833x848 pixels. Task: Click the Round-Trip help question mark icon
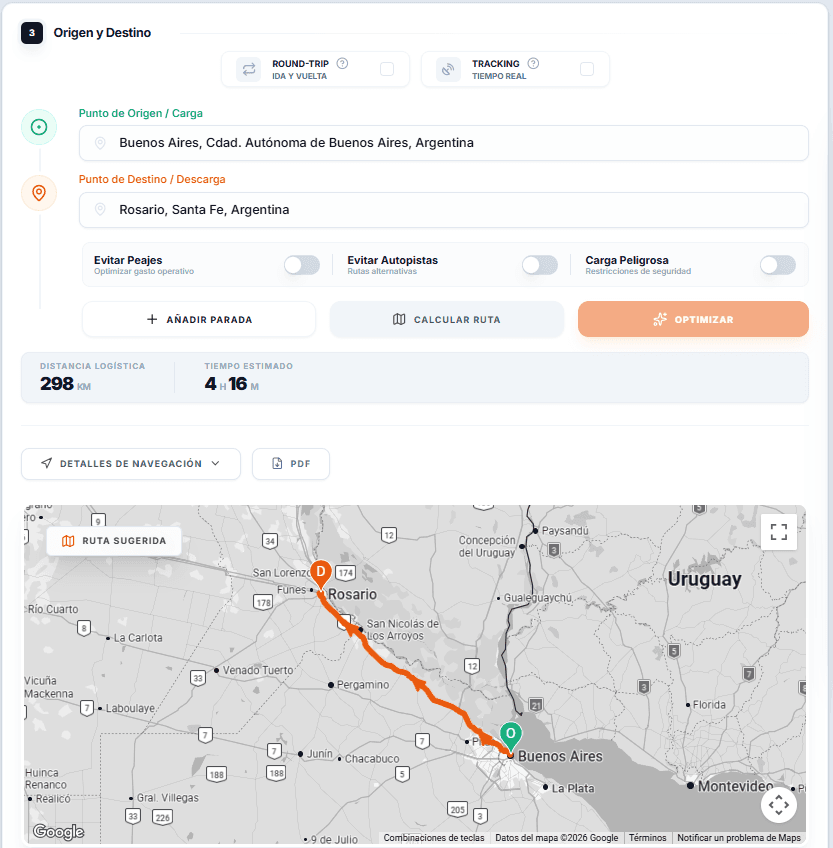tap(343, 63)
